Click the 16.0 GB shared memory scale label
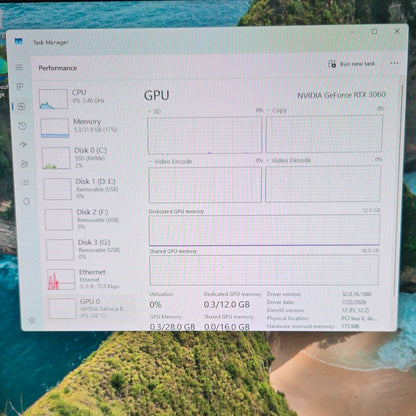 click(370, 250)
